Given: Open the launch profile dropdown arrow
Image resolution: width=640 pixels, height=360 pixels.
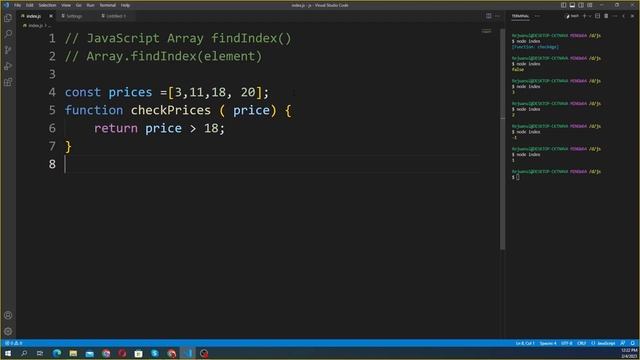Looking at the screenshot, I should click(x=590, y=16).
